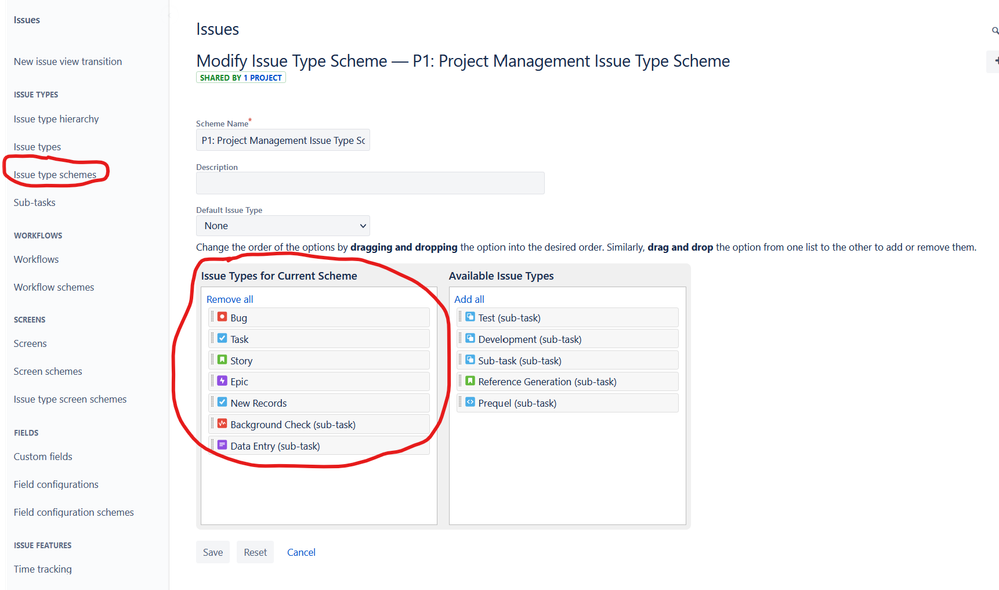
Task: Click the Epic lightning icon
Action: click(222, 381)
